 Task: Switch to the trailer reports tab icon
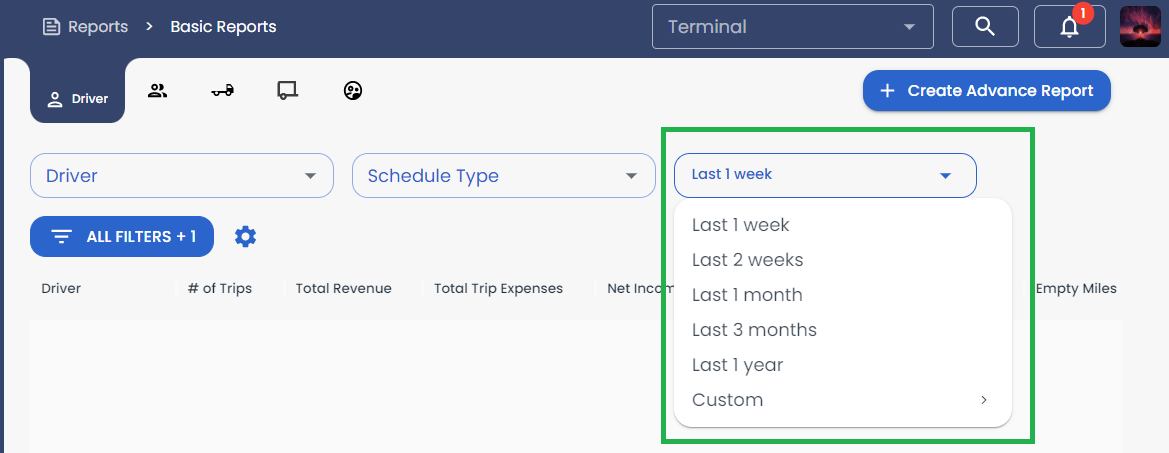(x=288, y=91)
